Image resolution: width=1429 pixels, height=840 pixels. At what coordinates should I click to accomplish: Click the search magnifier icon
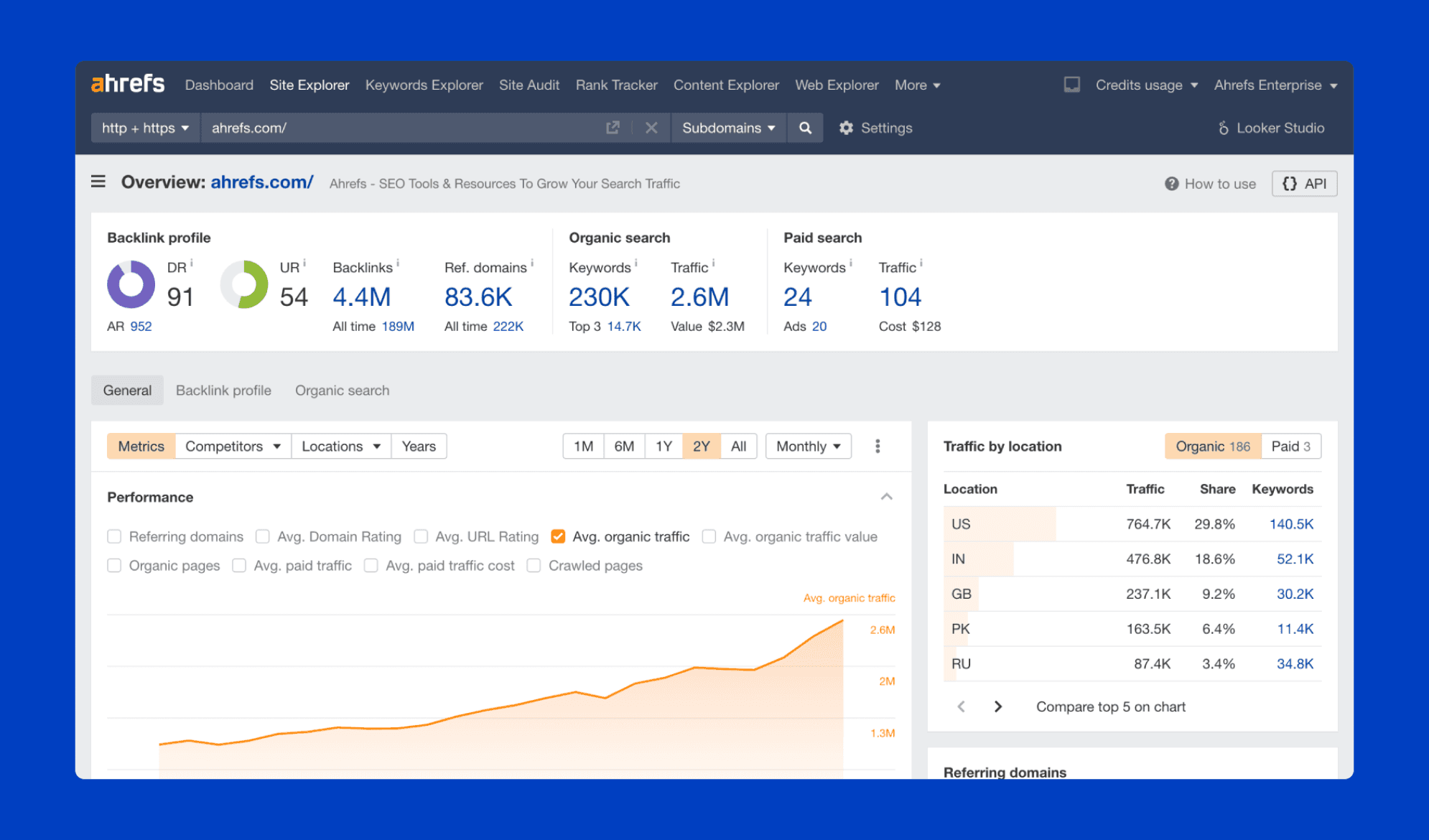(x=805, y=128)
